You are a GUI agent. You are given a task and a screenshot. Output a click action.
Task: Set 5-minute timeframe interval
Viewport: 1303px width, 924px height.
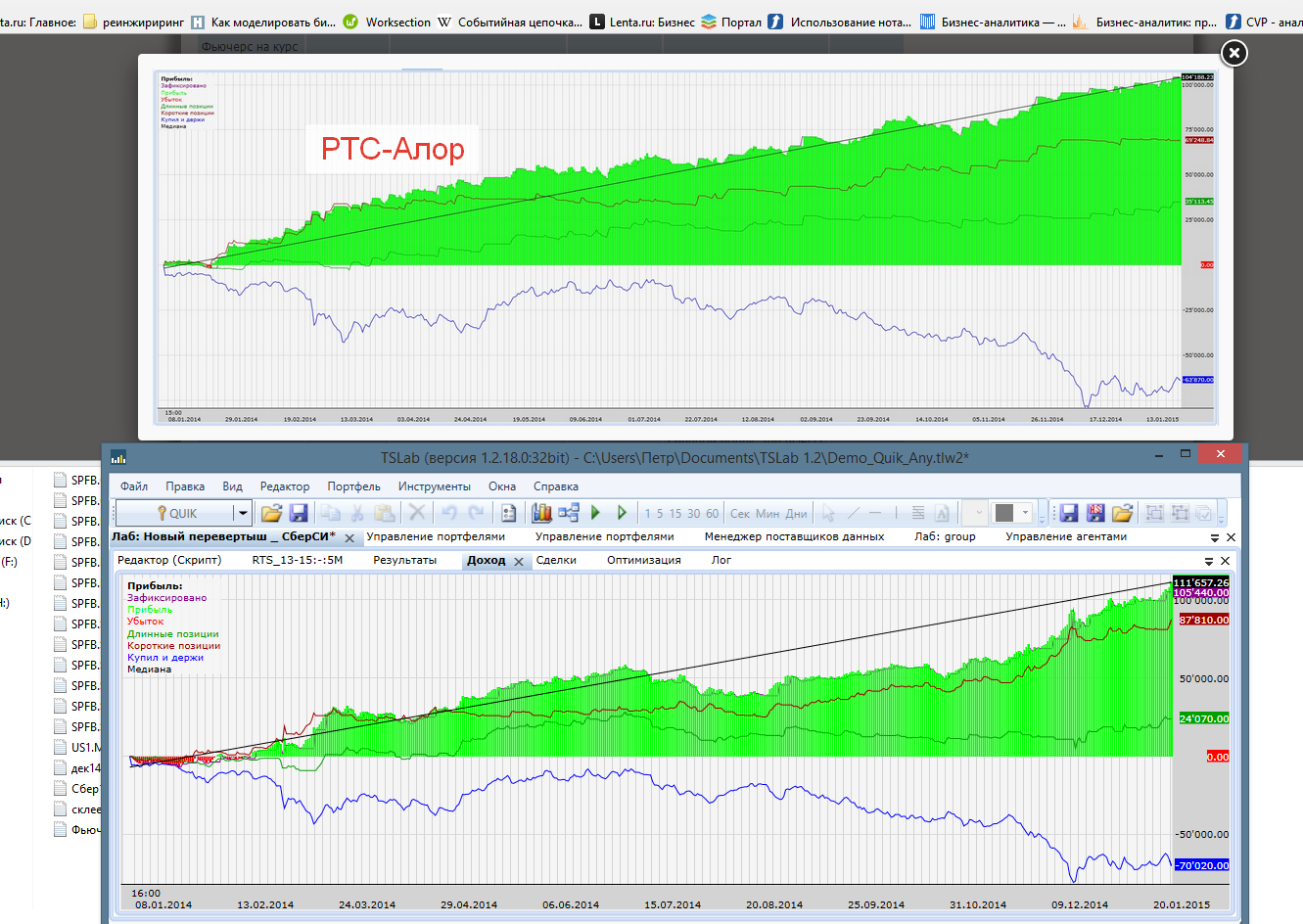click(x=660, y=514)
